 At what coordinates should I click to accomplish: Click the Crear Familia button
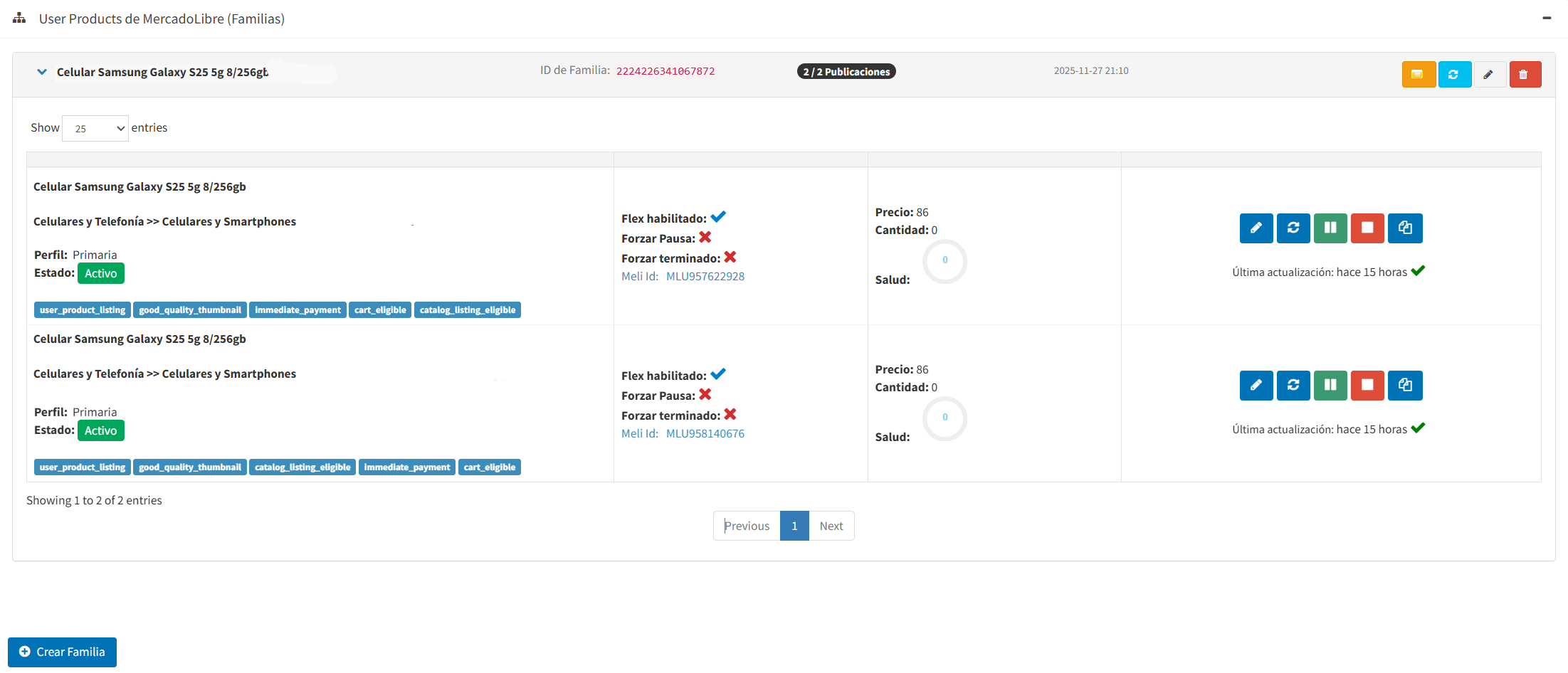tap(63, 652)
